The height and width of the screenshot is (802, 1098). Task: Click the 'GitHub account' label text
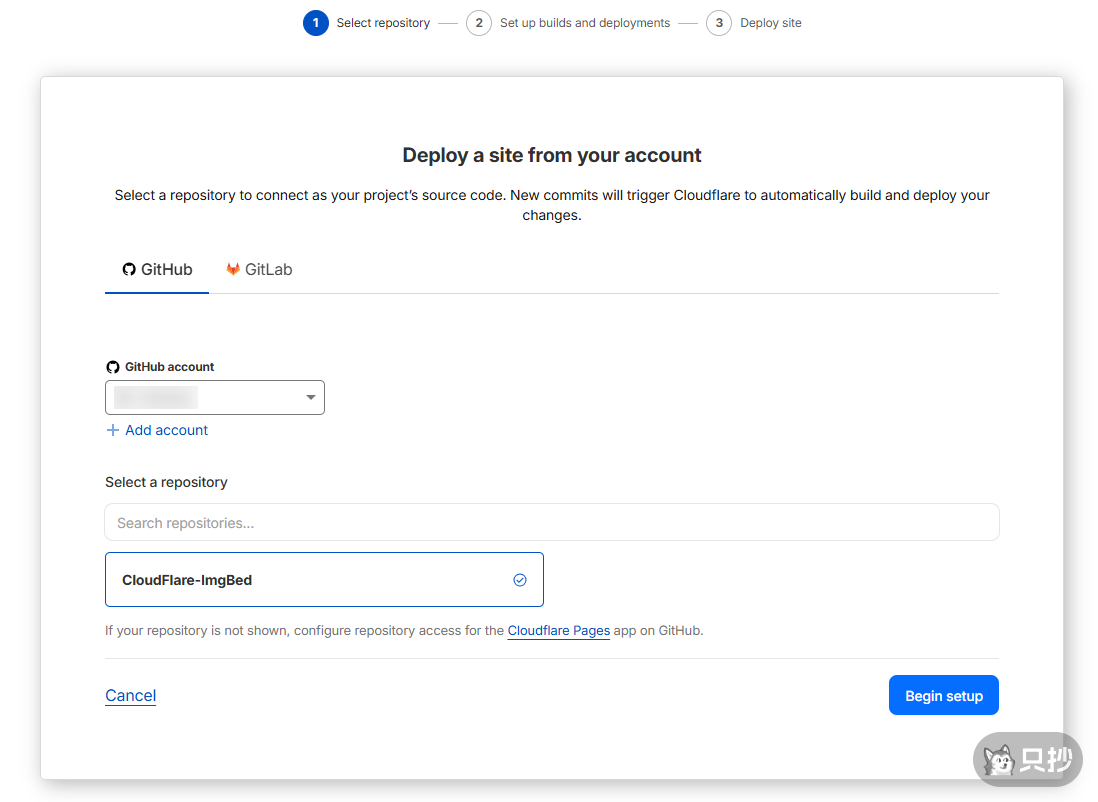click(169, 367)
